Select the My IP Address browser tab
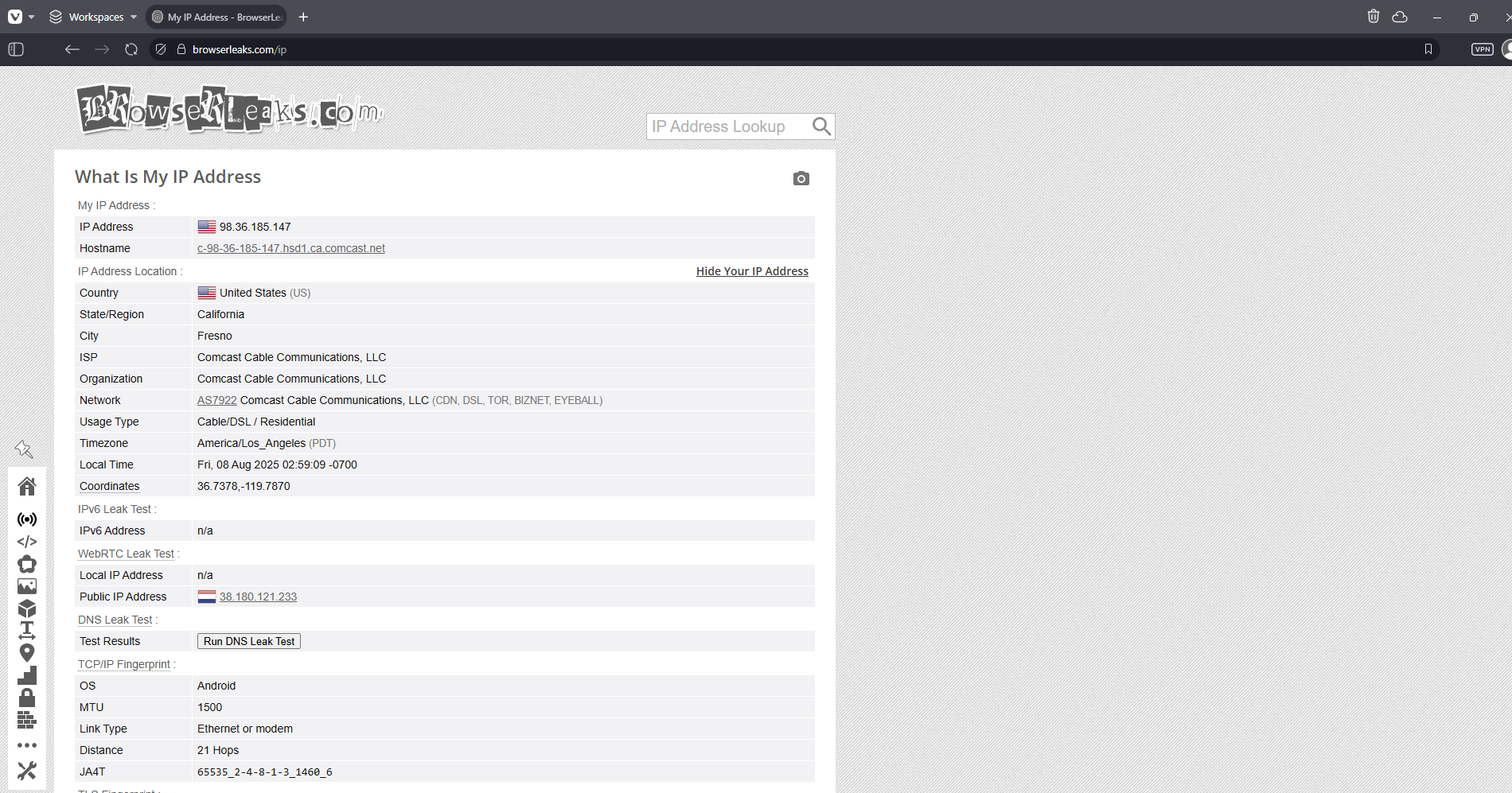This screenshot has width=1512, height=793. click(x=216, y=17)
